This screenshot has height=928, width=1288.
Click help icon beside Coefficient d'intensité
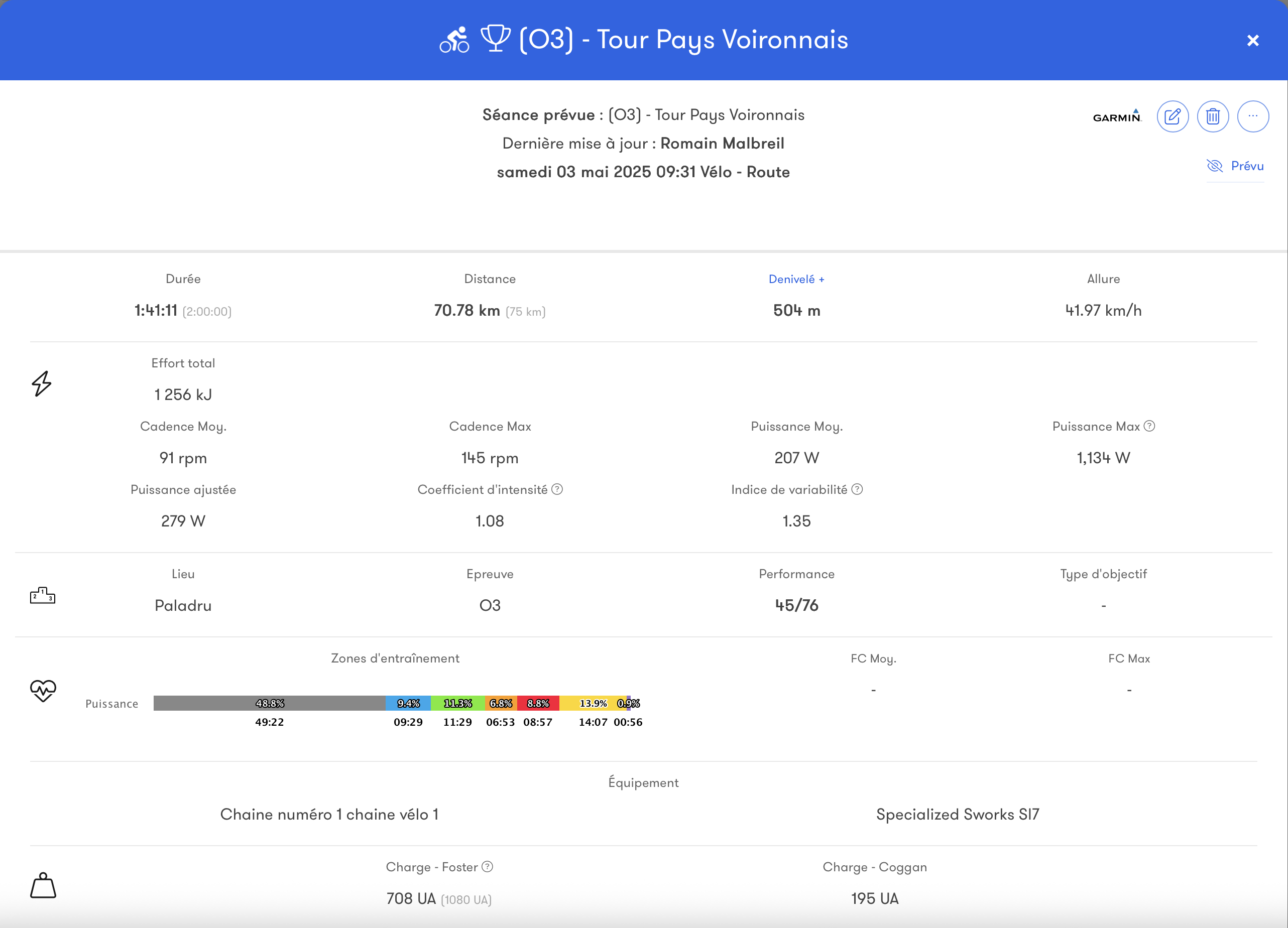[x=557, y=489]
